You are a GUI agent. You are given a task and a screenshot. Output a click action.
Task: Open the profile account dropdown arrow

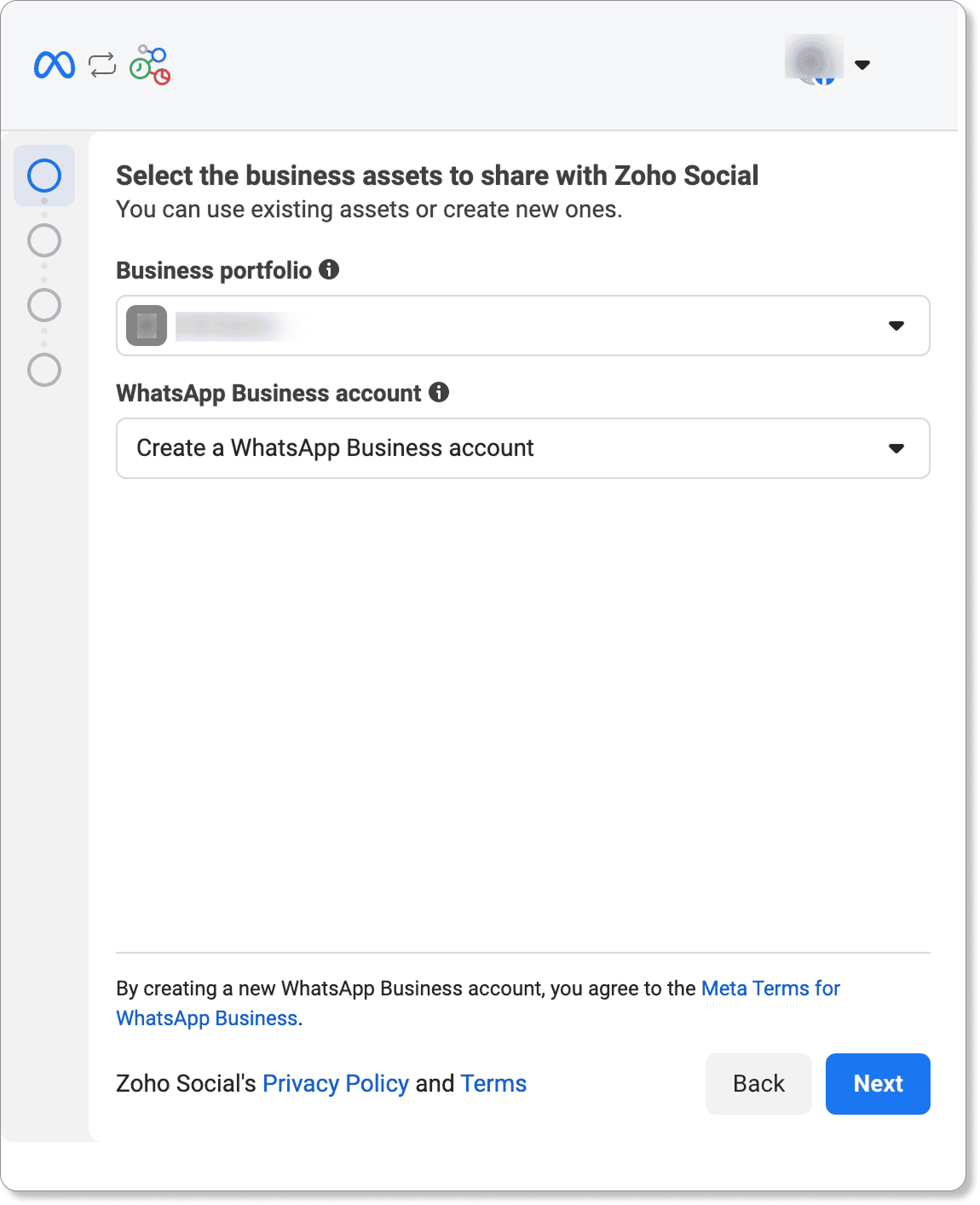(x=862, y=65)
